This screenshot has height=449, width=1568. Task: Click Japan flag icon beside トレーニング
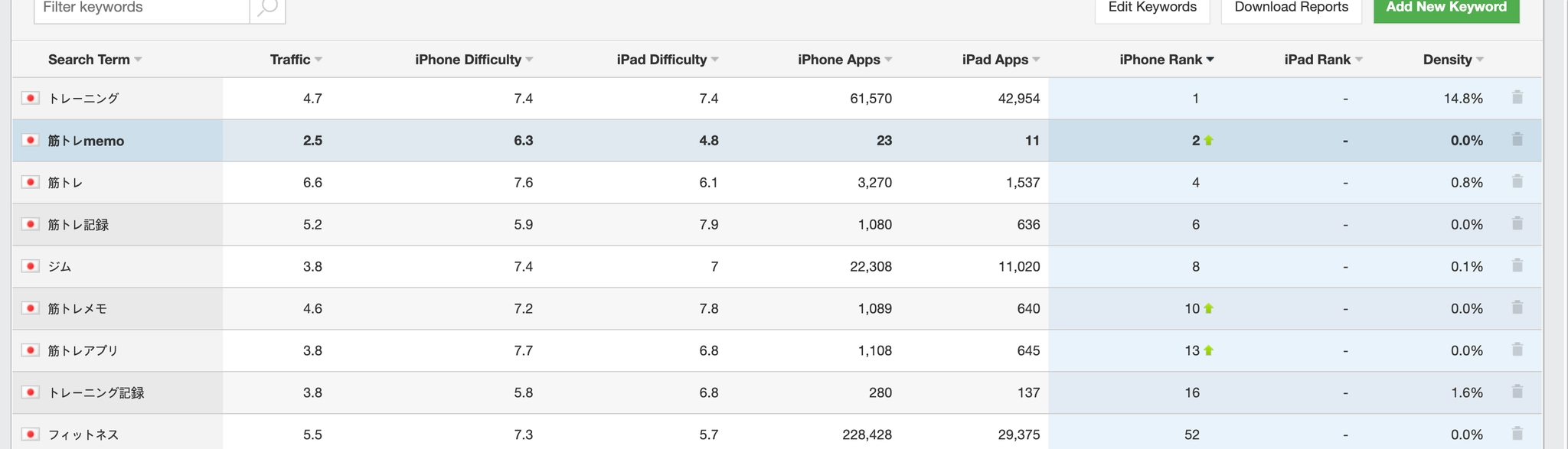click(x=31, y=98)
